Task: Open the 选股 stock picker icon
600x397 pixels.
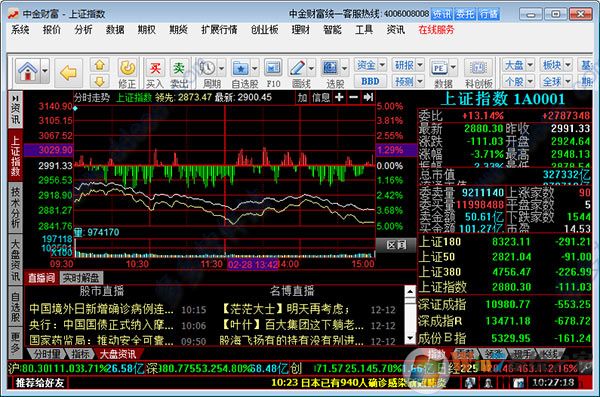Action: point(330,69)
